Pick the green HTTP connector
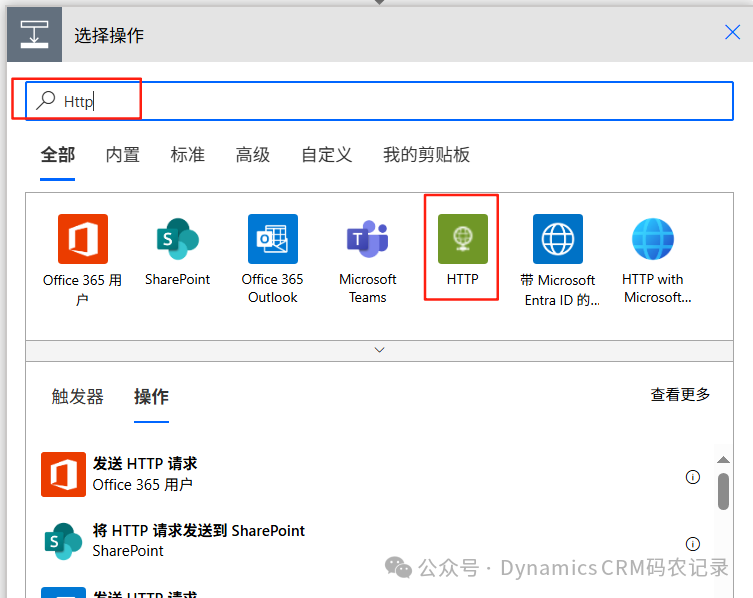This screenshot has height=598, width=753. tap(462, 239)
